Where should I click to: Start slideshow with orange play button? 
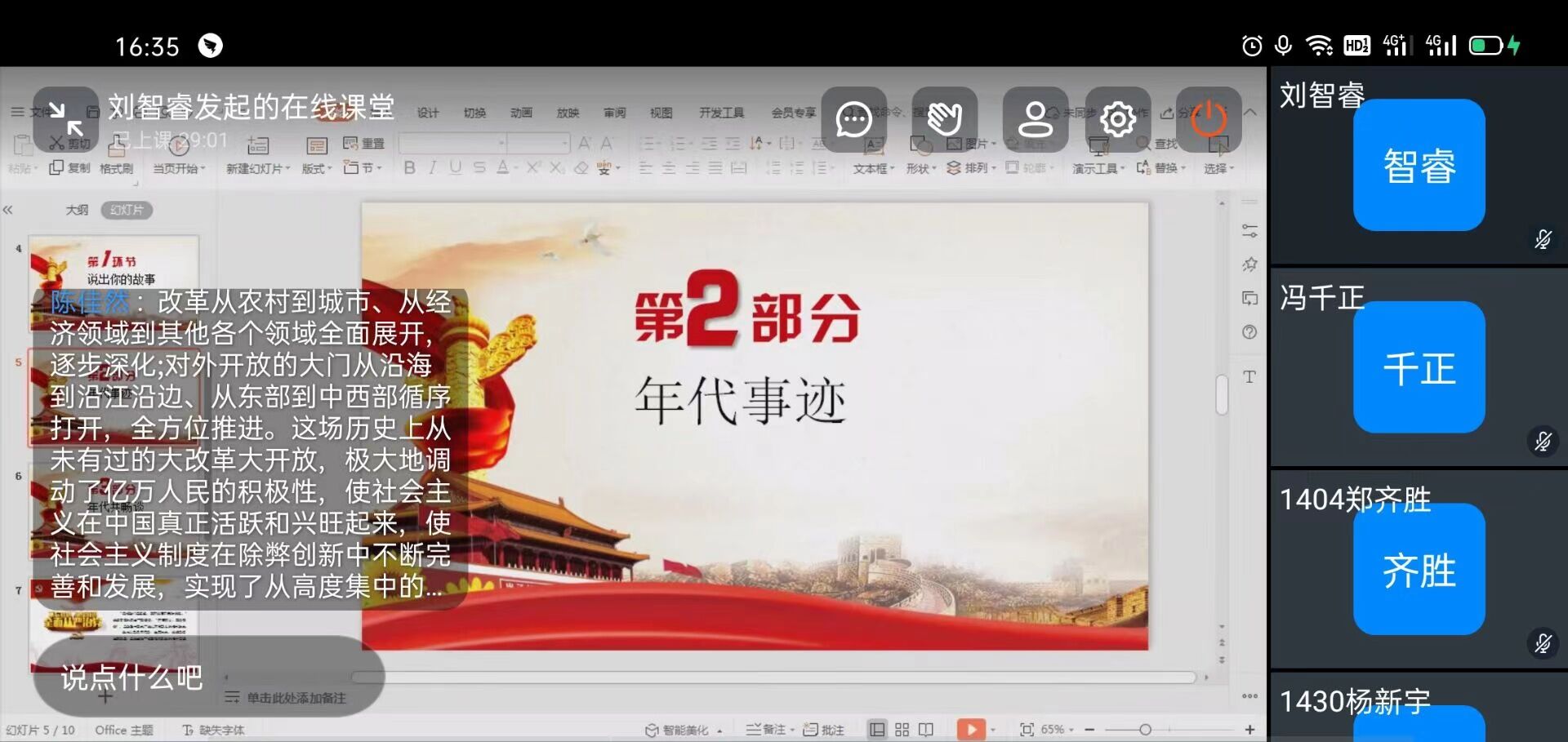pos(971,730)
